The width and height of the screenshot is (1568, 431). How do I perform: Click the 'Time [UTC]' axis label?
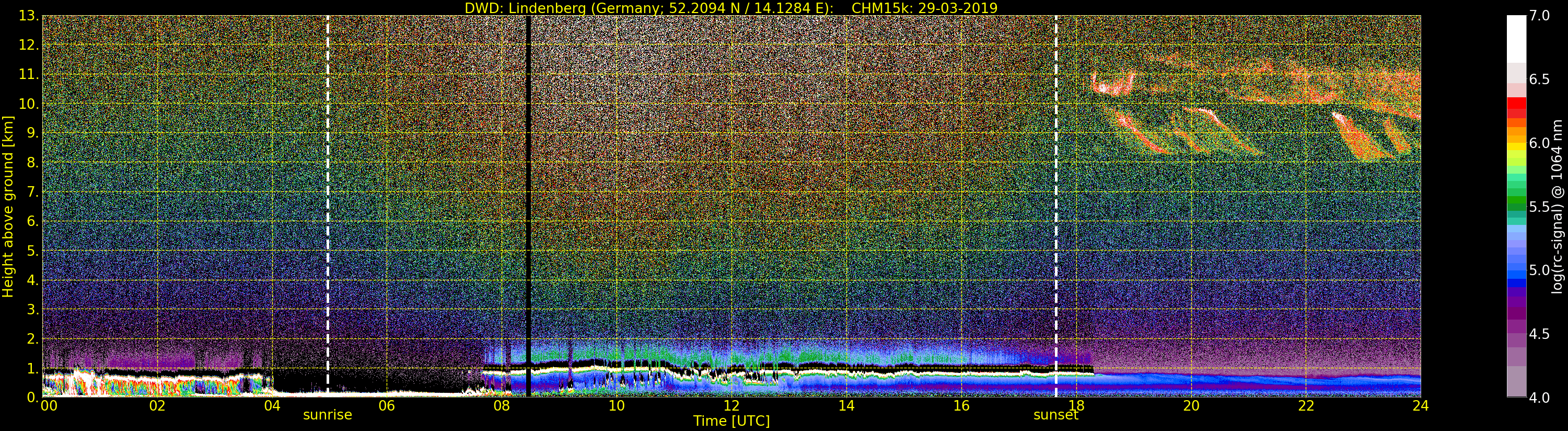click(731, 421)
